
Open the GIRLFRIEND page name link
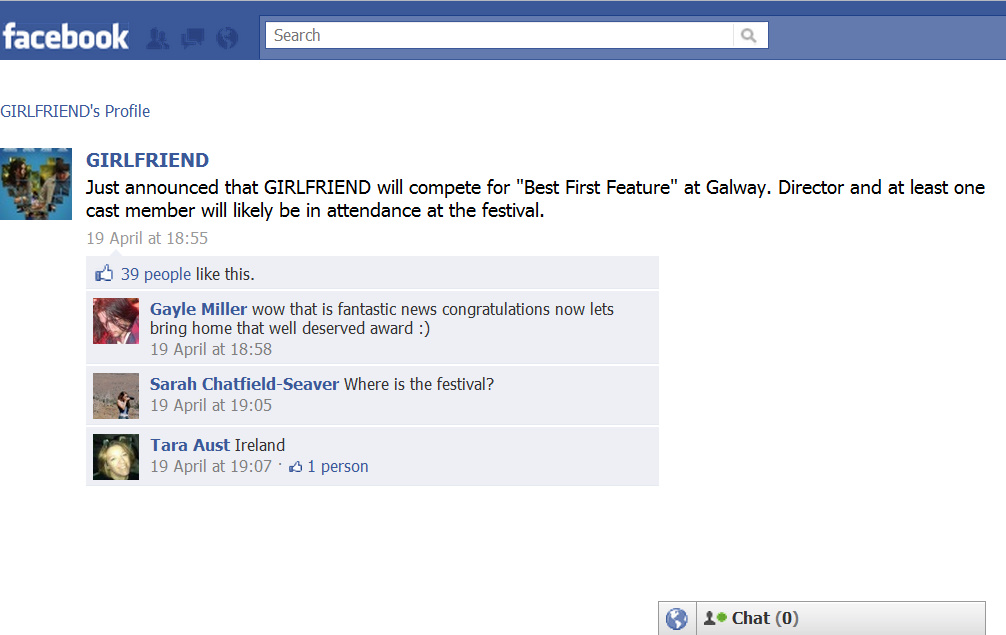[148, 160]
